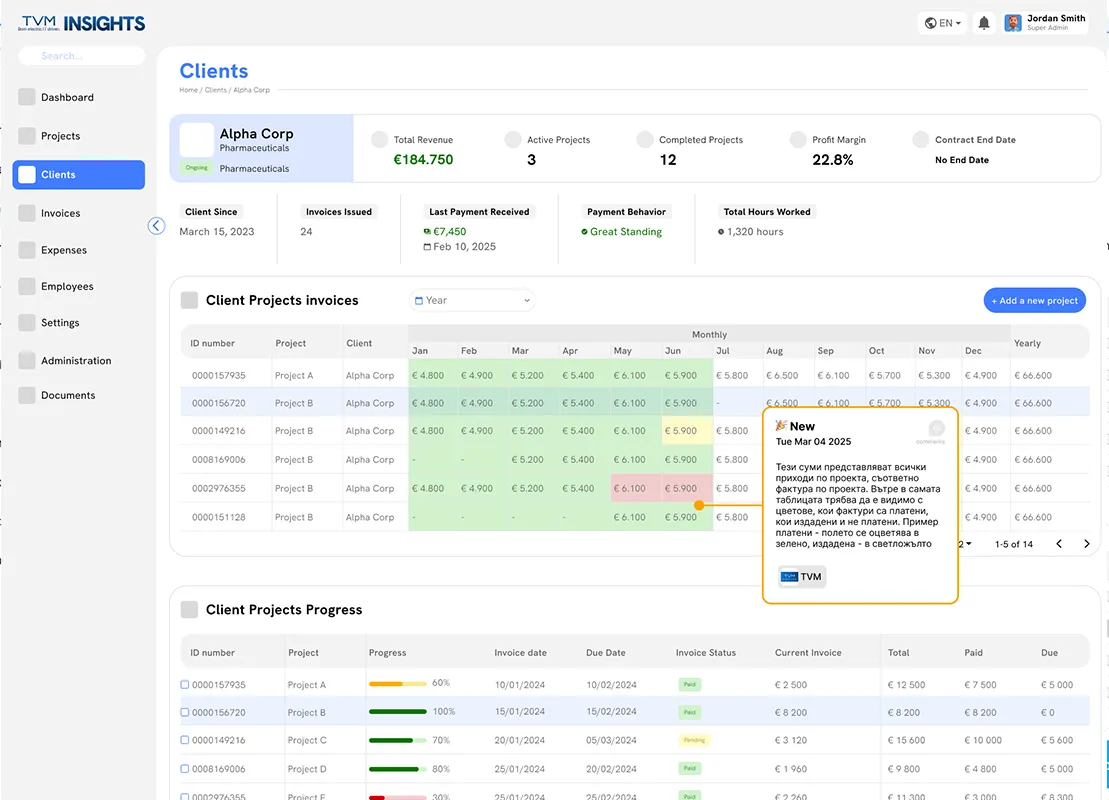Click the globe language icon

pos(931,23)
